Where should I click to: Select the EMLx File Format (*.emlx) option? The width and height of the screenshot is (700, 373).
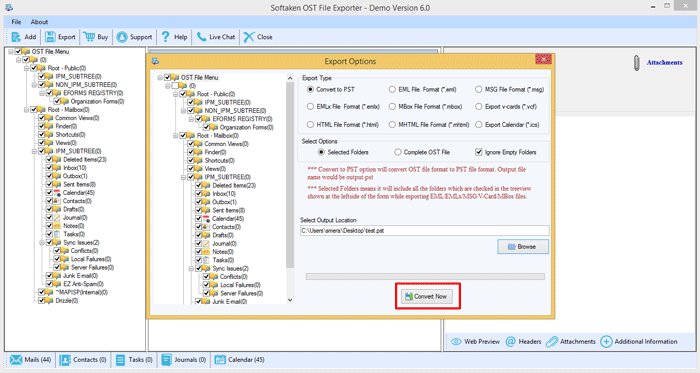tap(310, 107)
